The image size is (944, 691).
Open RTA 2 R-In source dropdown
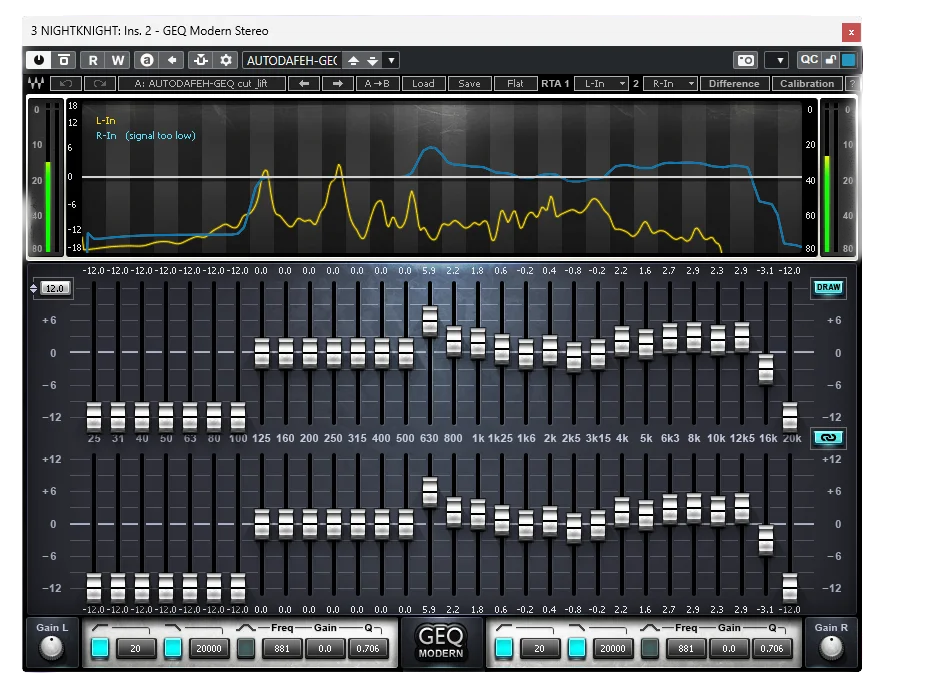[669, 84]
